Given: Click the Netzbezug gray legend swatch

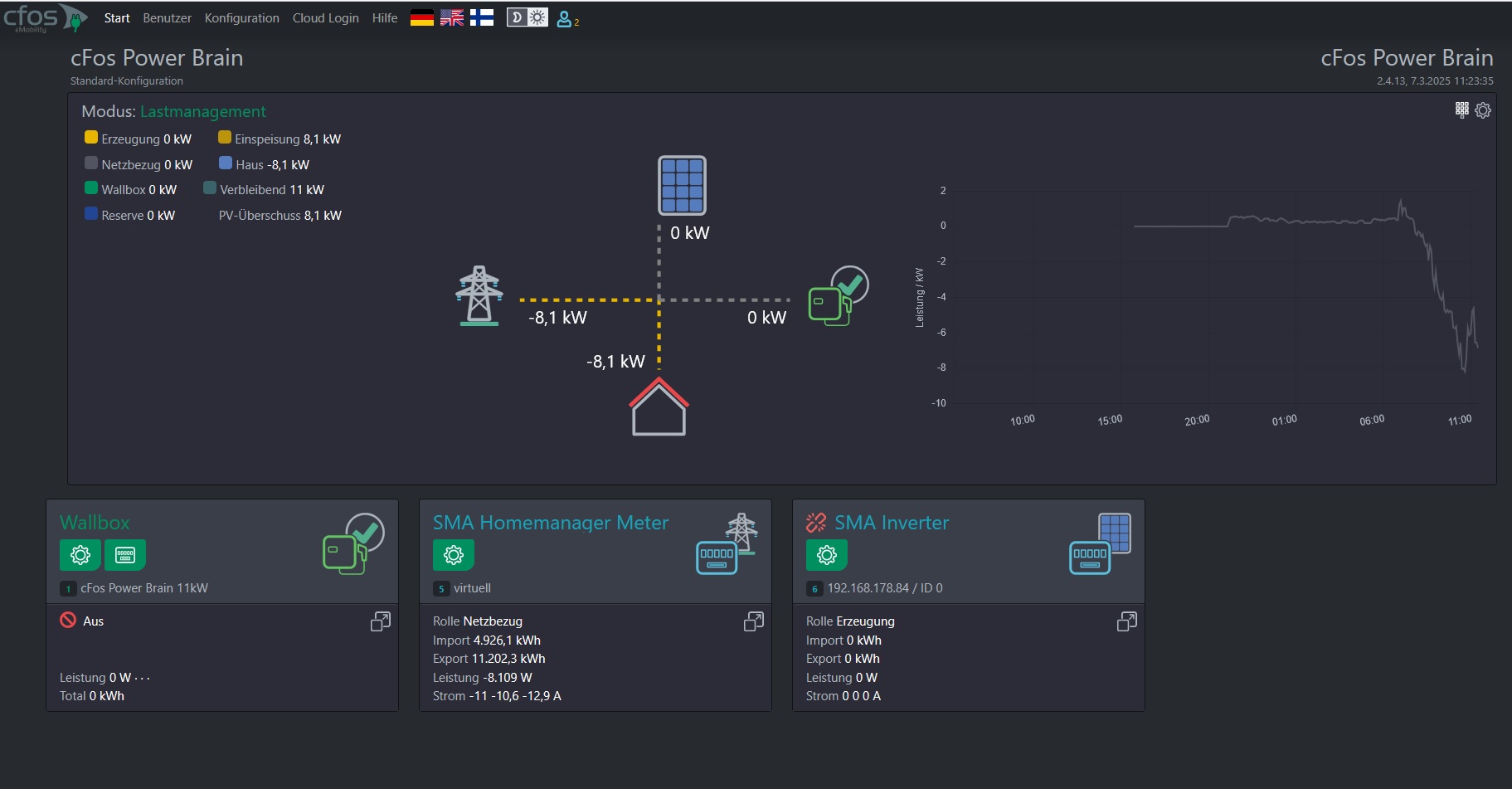Looking at the screenshot, I should (91, 163).
